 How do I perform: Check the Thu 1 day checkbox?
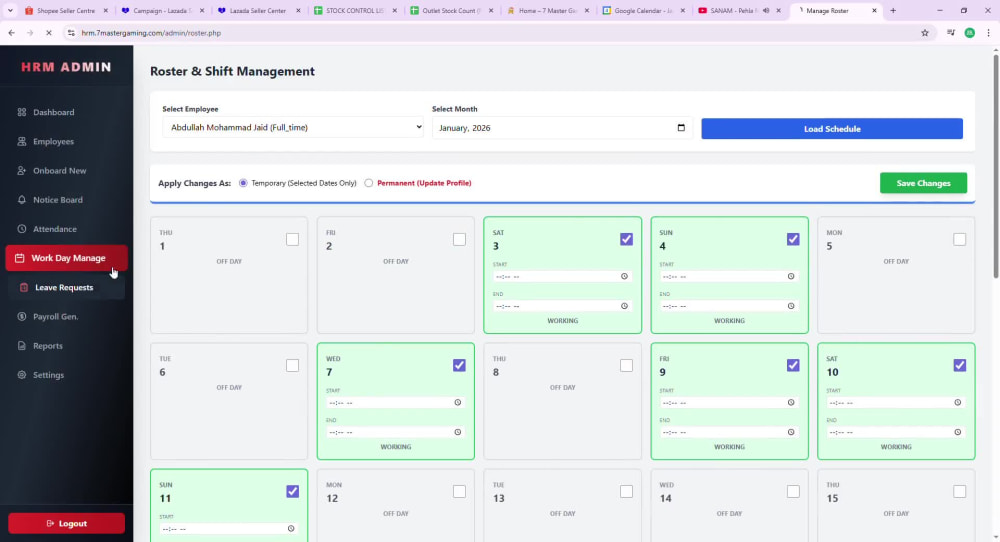(292, 239)
